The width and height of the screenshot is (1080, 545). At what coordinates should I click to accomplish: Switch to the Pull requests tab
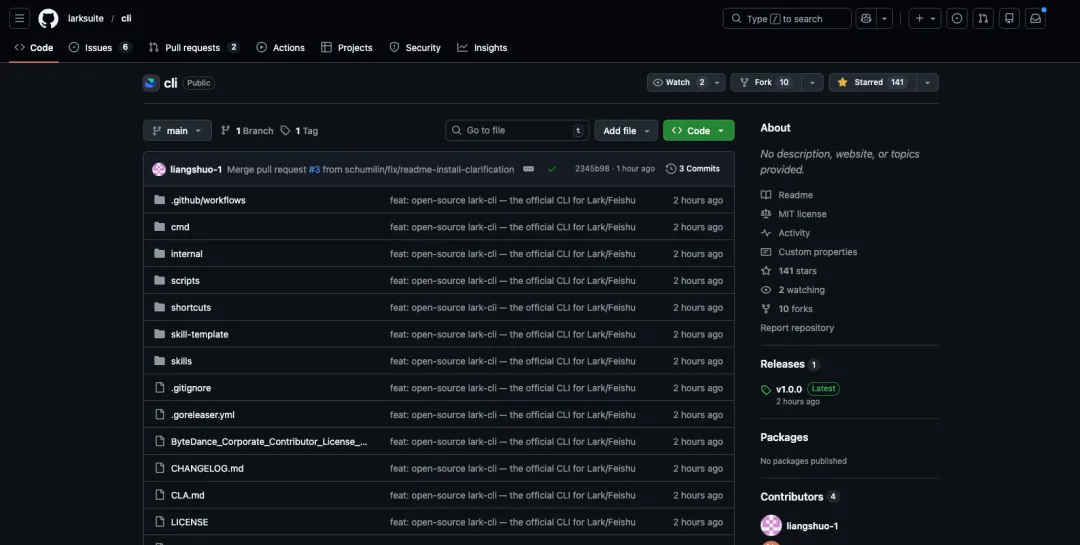click(194, 48)
